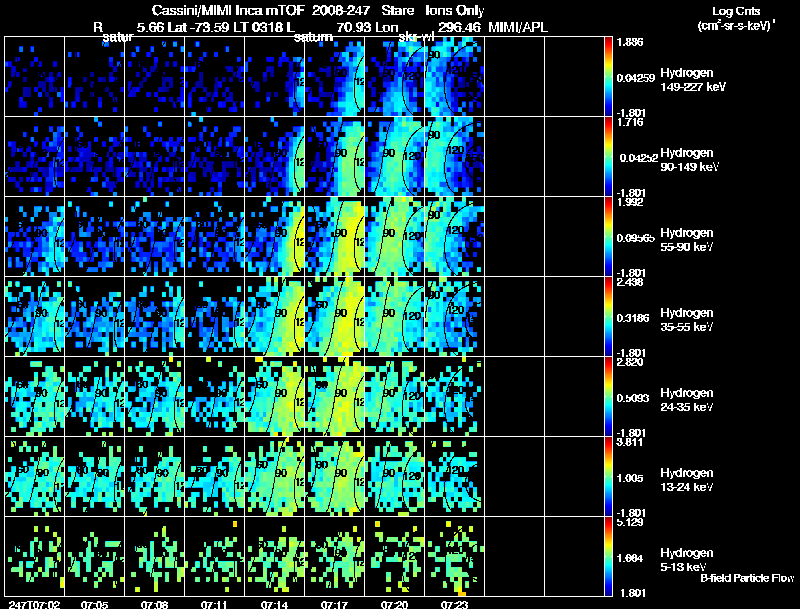Click the 'Hydrogen 5-13 keV' row label

point(687,560)
